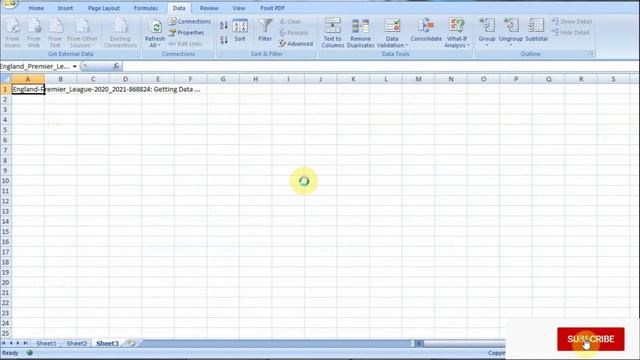The height and width of the screenshot is (360, 640).
Task: Switch to the Insert ribbon tab
Action: click(65, 8)
